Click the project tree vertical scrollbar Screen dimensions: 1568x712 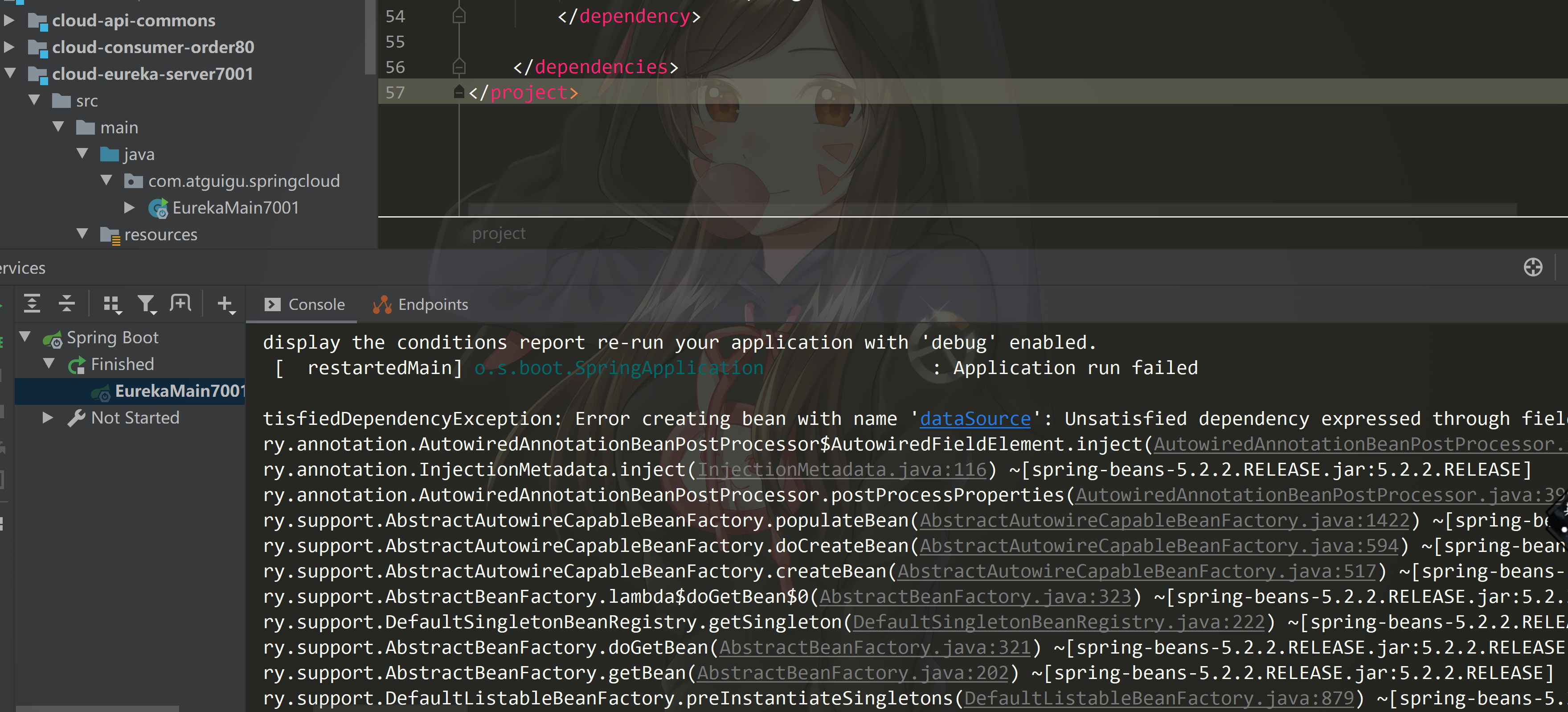(369, 37)
